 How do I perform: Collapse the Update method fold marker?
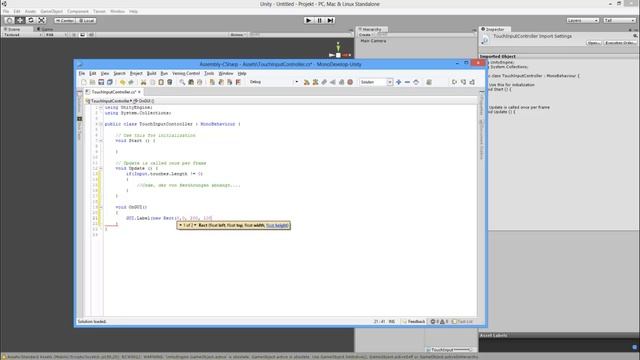[x=101, y=168]
